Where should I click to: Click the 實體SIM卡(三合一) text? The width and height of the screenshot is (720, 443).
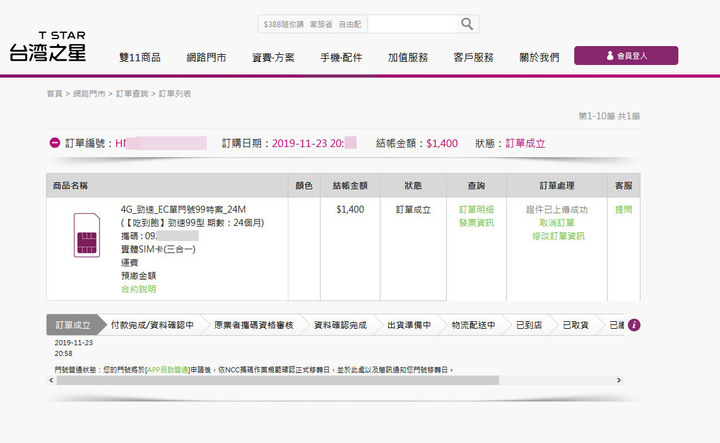tap(158, 249)
